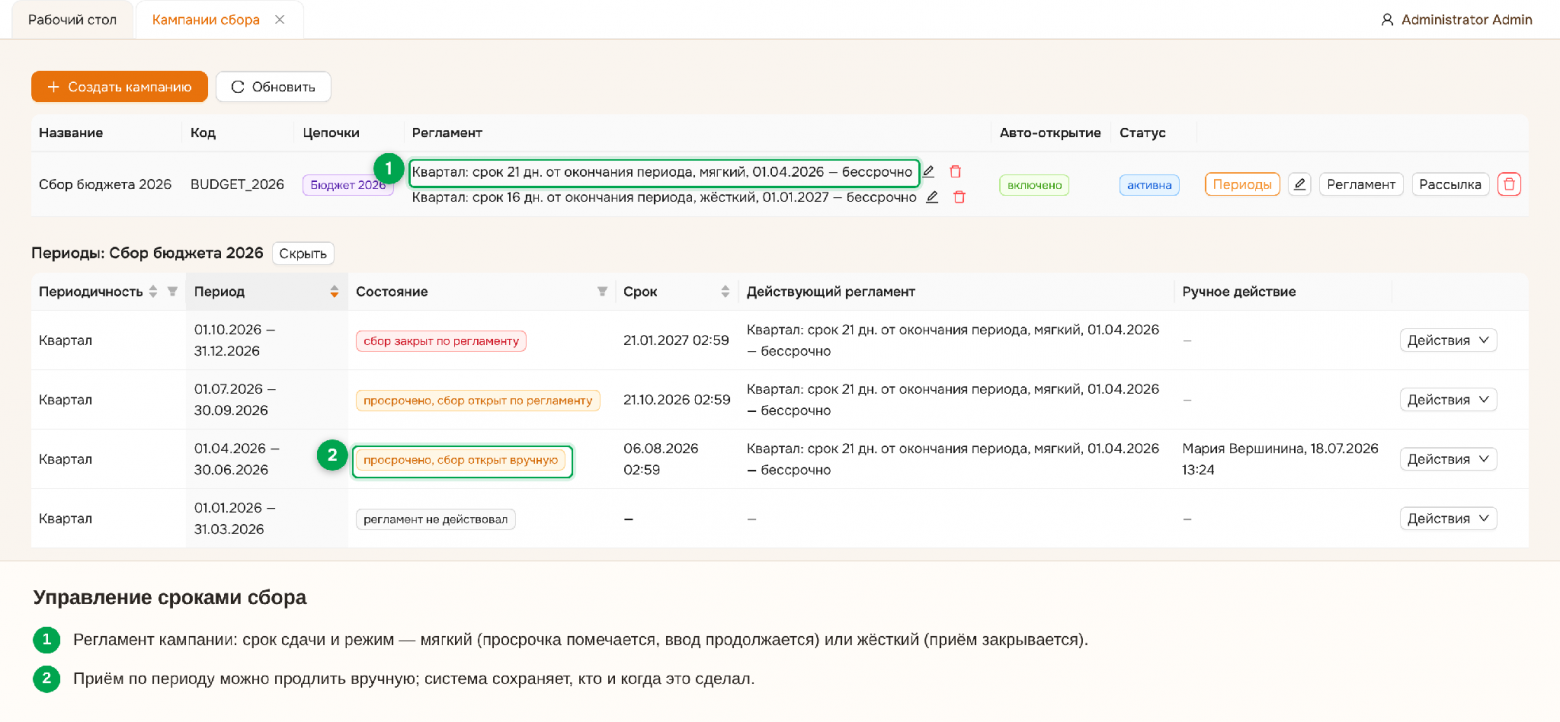Click the Ручное действие column header
The width and height of the screenshot is (1560, 722).
1239,292
